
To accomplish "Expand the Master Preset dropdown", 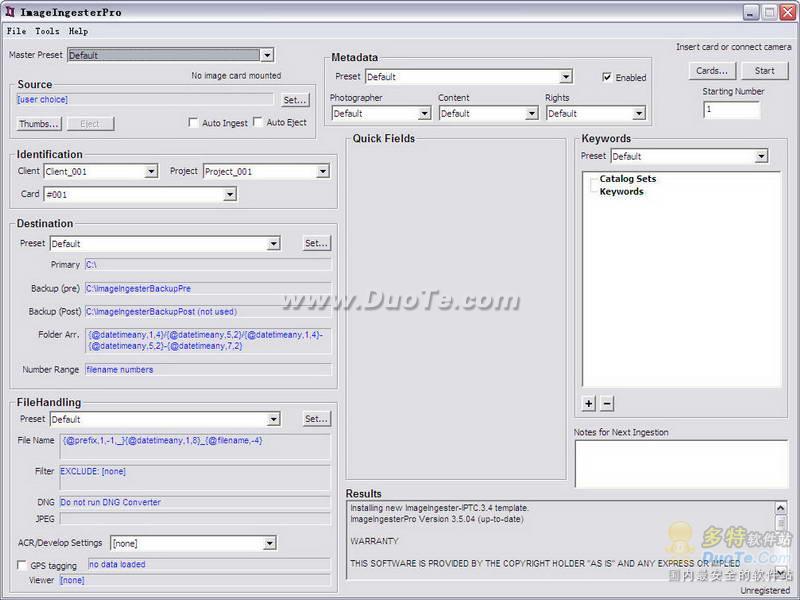I will [267, 55].
